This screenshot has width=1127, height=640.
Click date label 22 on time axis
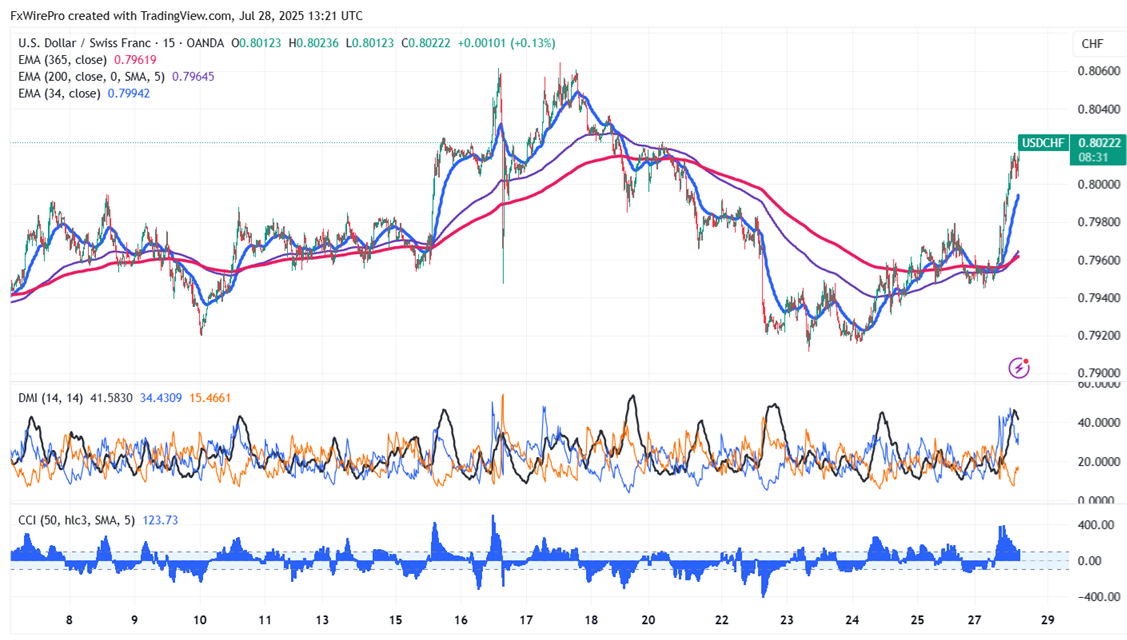point(722,620)
